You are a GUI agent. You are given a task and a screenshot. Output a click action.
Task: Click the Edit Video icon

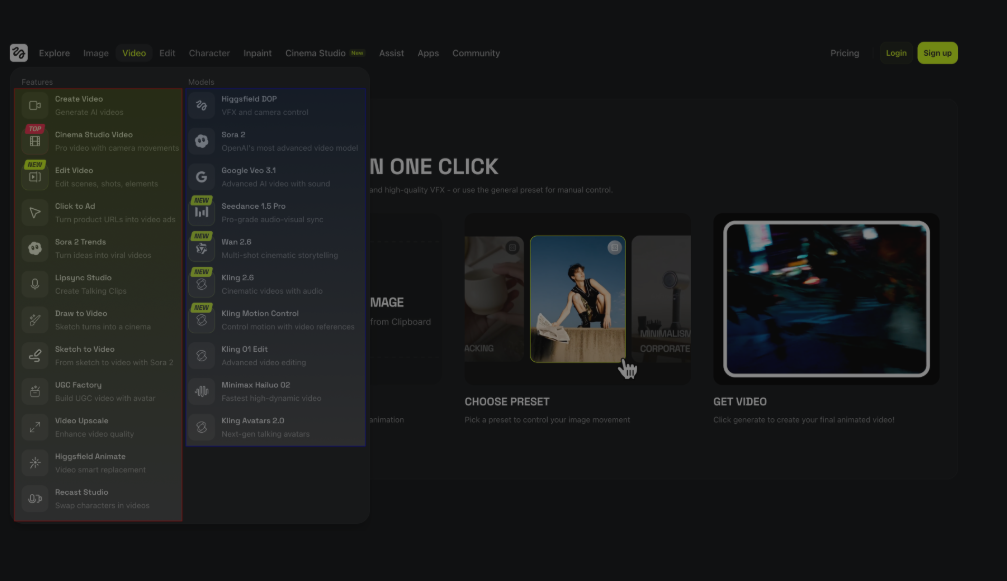35,177
